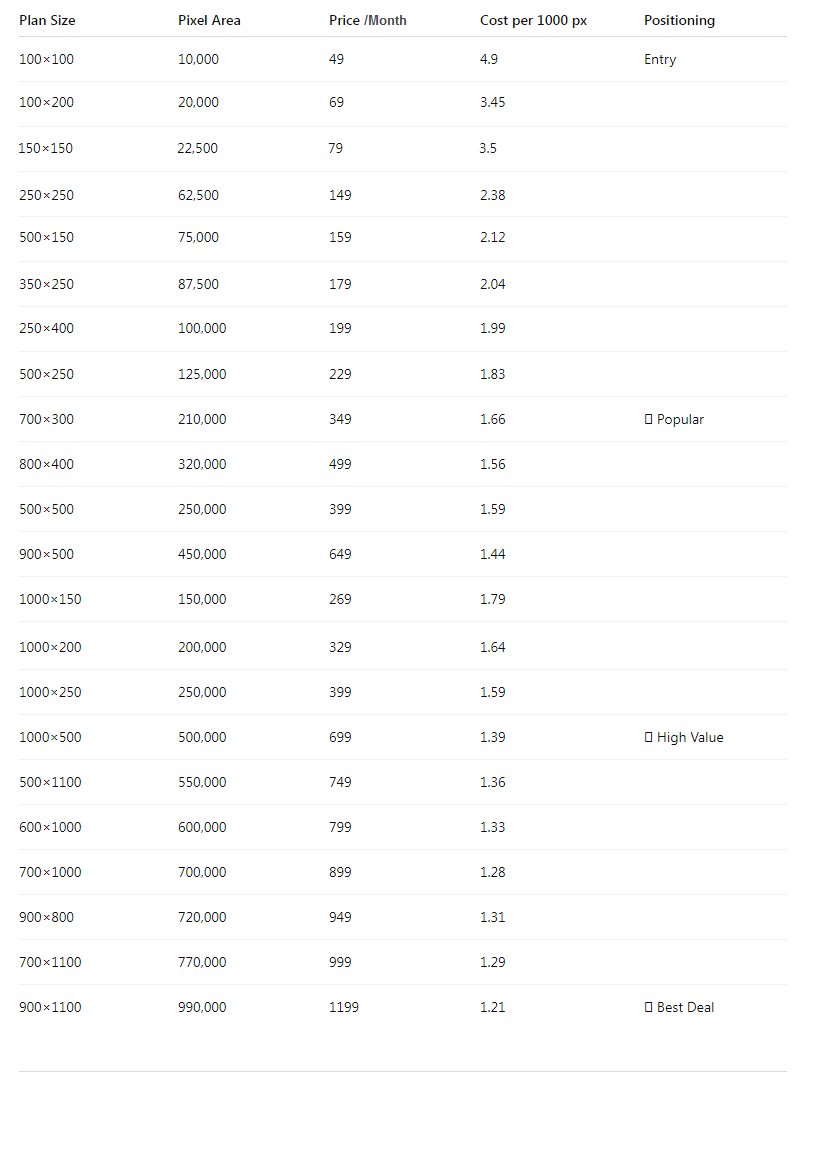Select the 1.21 cost value
Image resolution: width=818 pixels, height=1176 pixels.
(x=492, y=1008)
